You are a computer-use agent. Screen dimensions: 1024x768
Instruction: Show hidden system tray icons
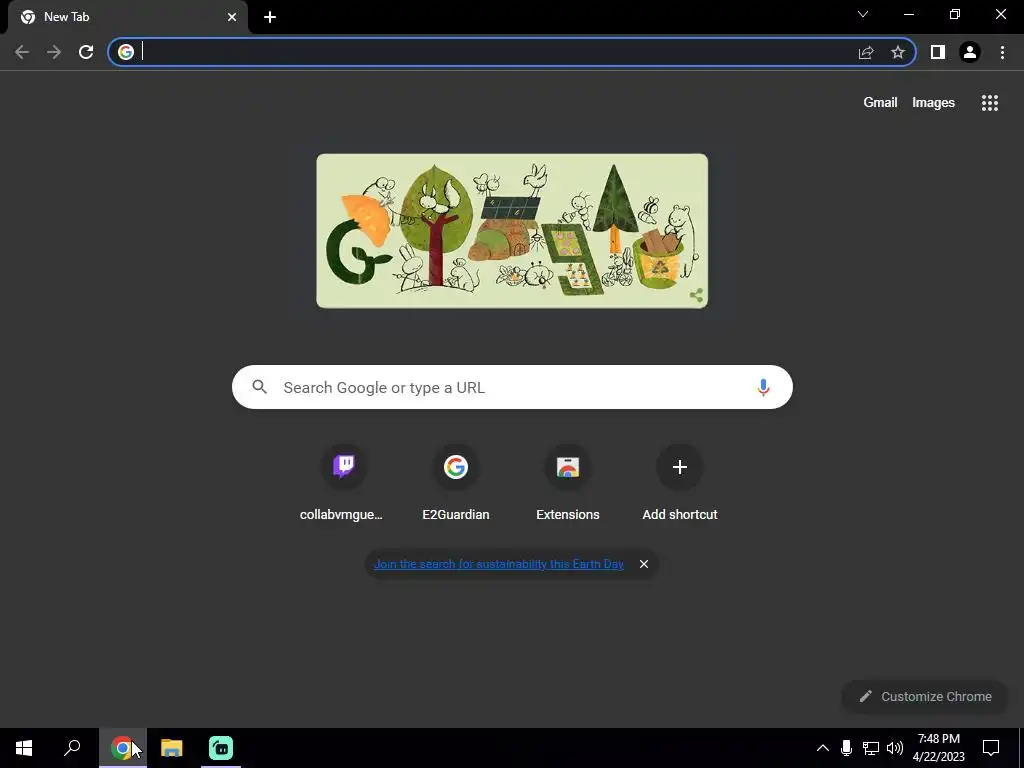click(823, 748)
